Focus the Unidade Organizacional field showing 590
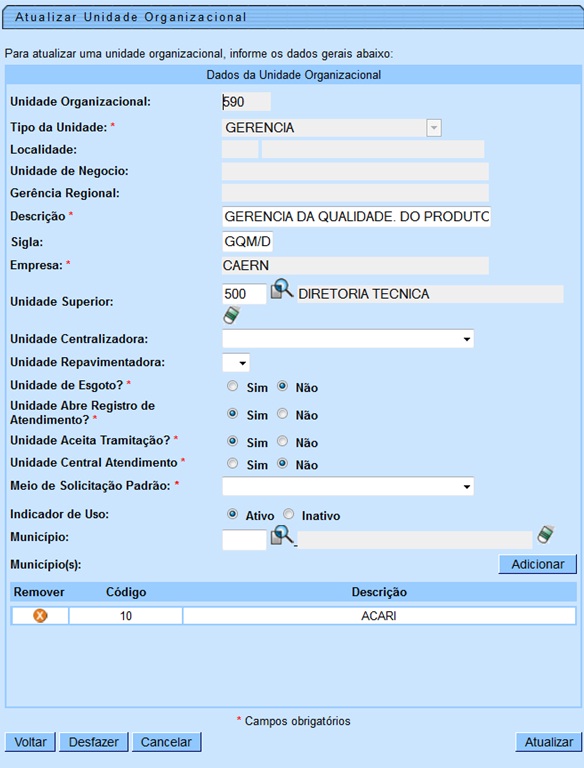This screenshot has height=768, width=584. pos(246,102)
